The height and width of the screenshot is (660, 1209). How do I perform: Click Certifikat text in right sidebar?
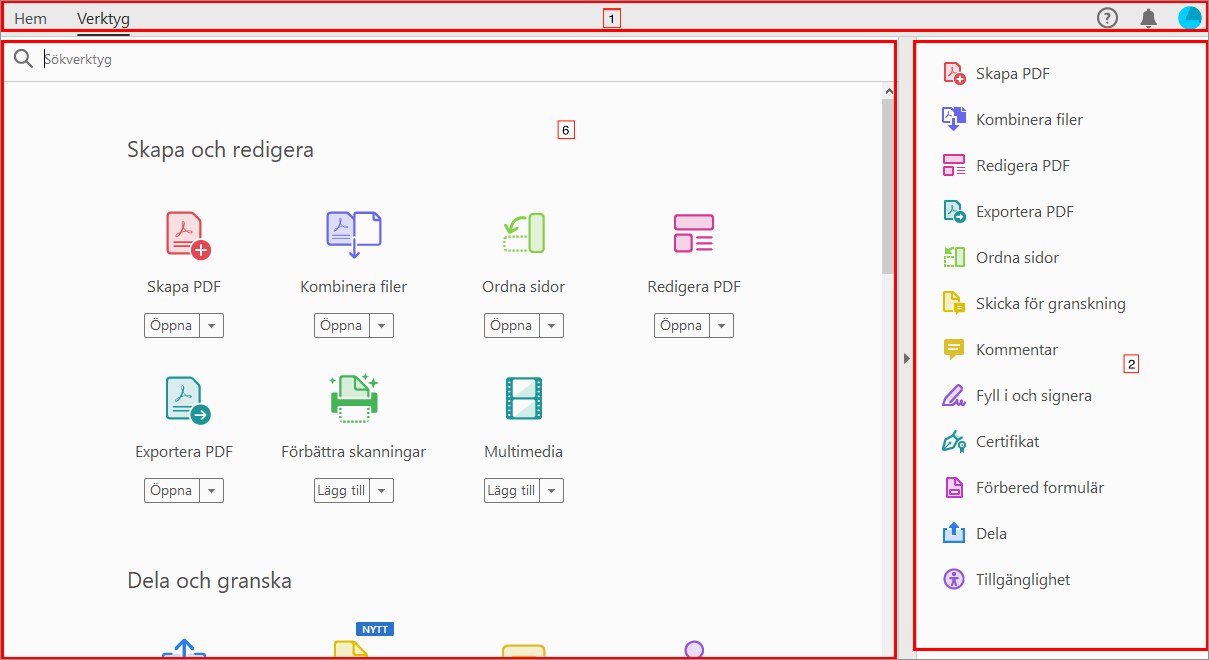click(1008, 442)
